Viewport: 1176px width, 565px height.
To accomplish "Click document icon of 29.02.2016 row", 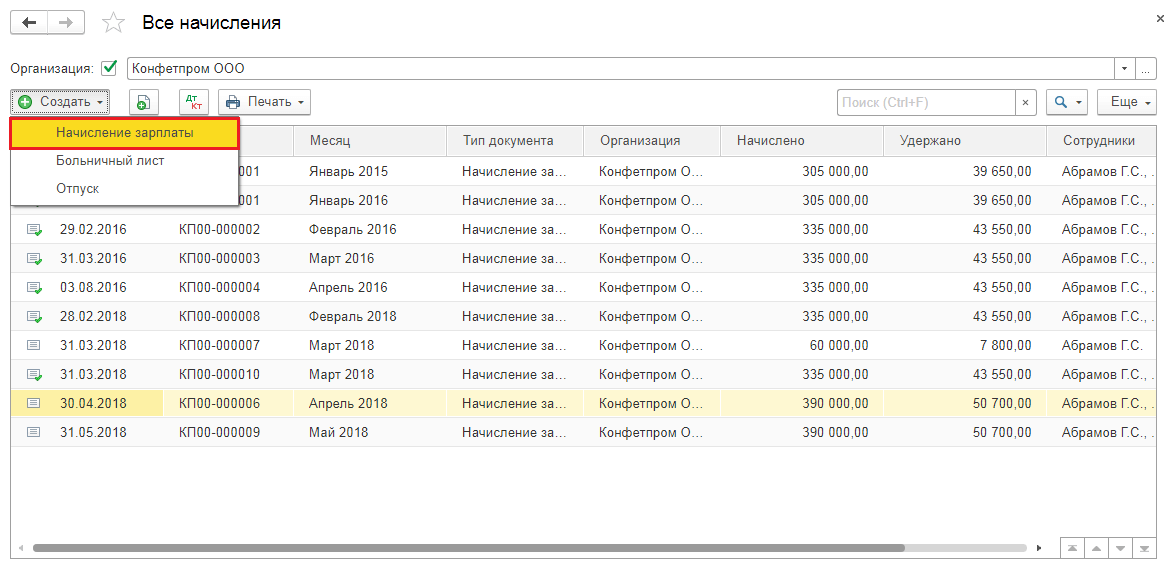I will (x=34, y=230).
